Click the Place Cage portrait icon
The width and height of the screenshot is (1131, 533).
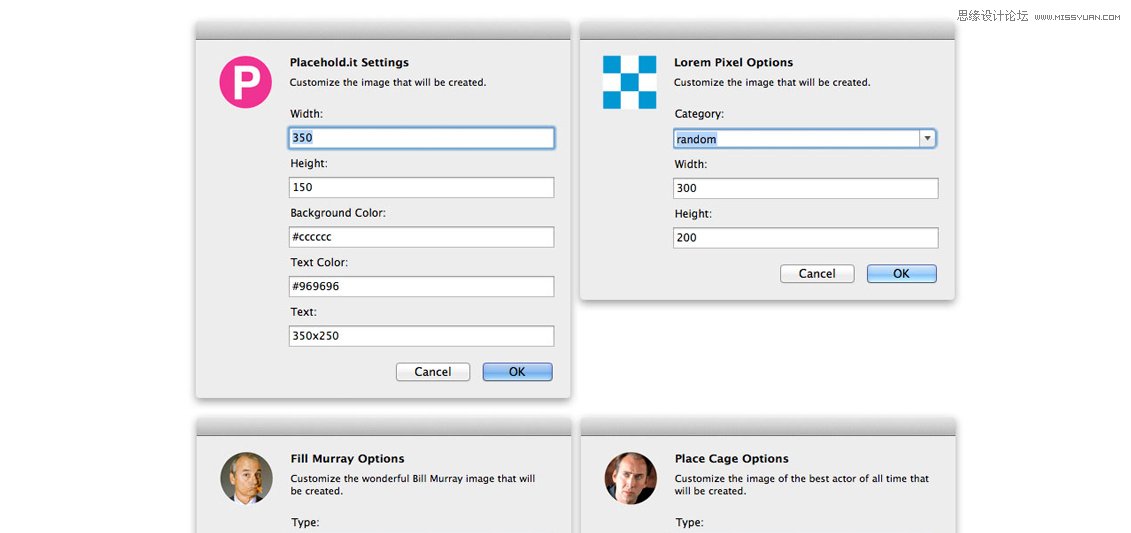coord(630,478)
